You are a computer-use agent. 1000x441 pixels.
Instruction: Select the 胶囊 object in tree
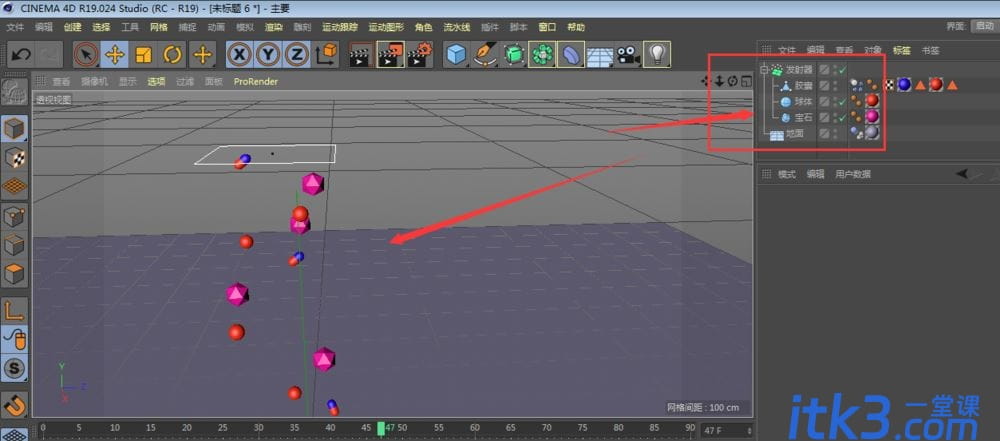(803, 86)
